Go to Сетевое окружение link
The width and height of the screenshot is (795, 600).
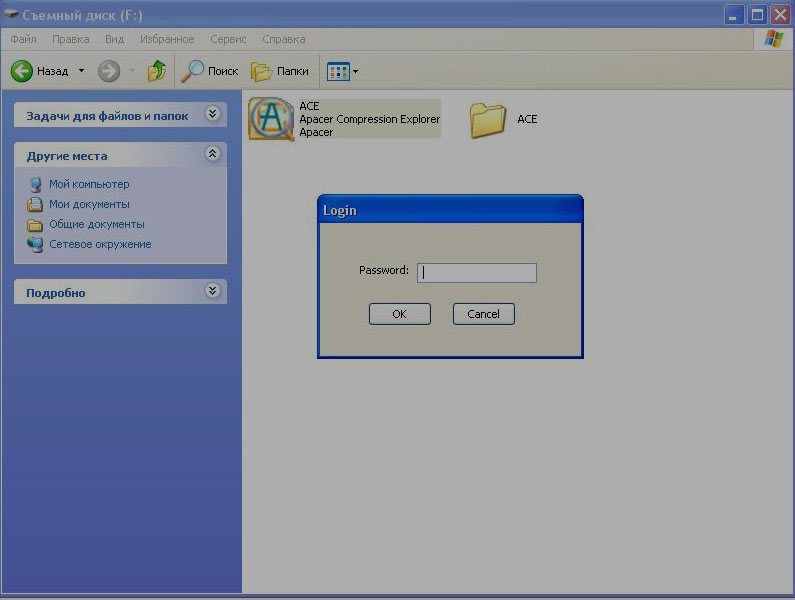100,244
